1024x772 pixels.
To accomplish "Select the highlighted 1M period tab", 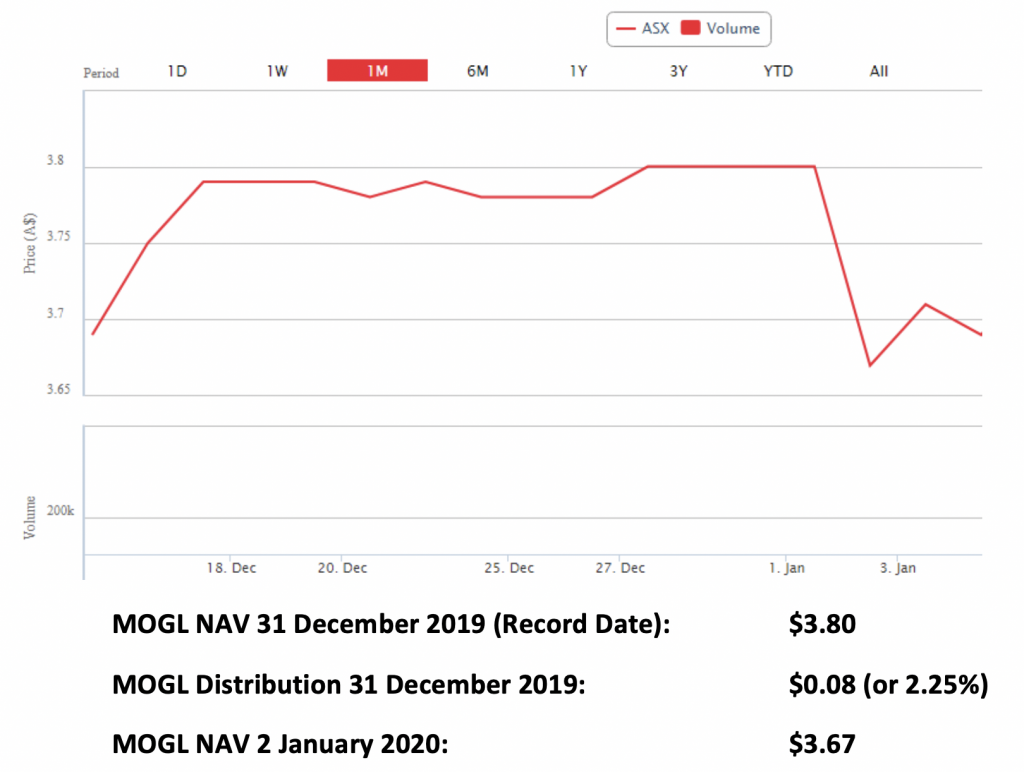I will [377, 71].
